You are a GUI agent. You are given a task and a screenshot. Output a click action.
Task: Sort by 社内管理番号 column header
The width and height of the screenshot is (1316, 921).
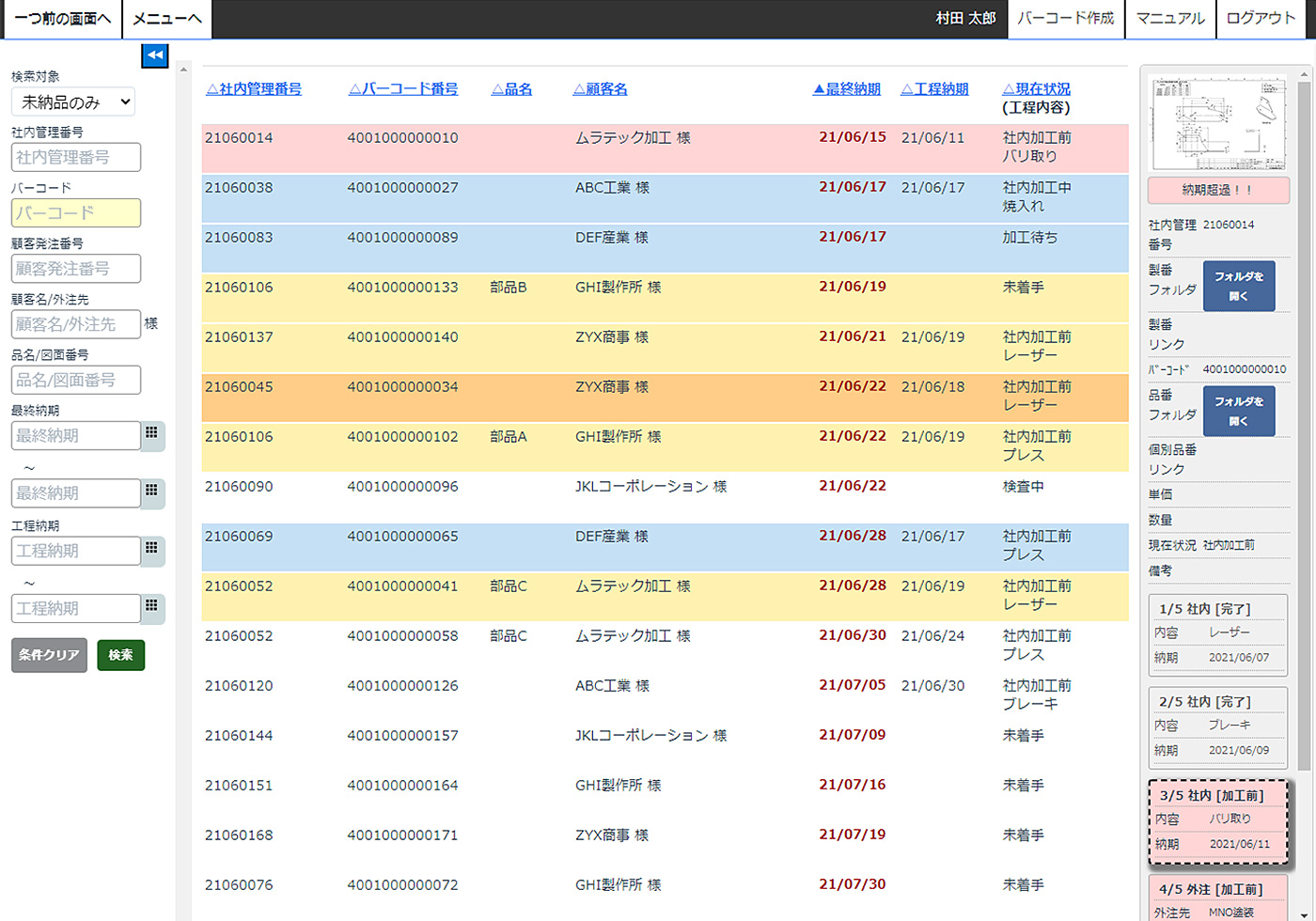point(254,89)
